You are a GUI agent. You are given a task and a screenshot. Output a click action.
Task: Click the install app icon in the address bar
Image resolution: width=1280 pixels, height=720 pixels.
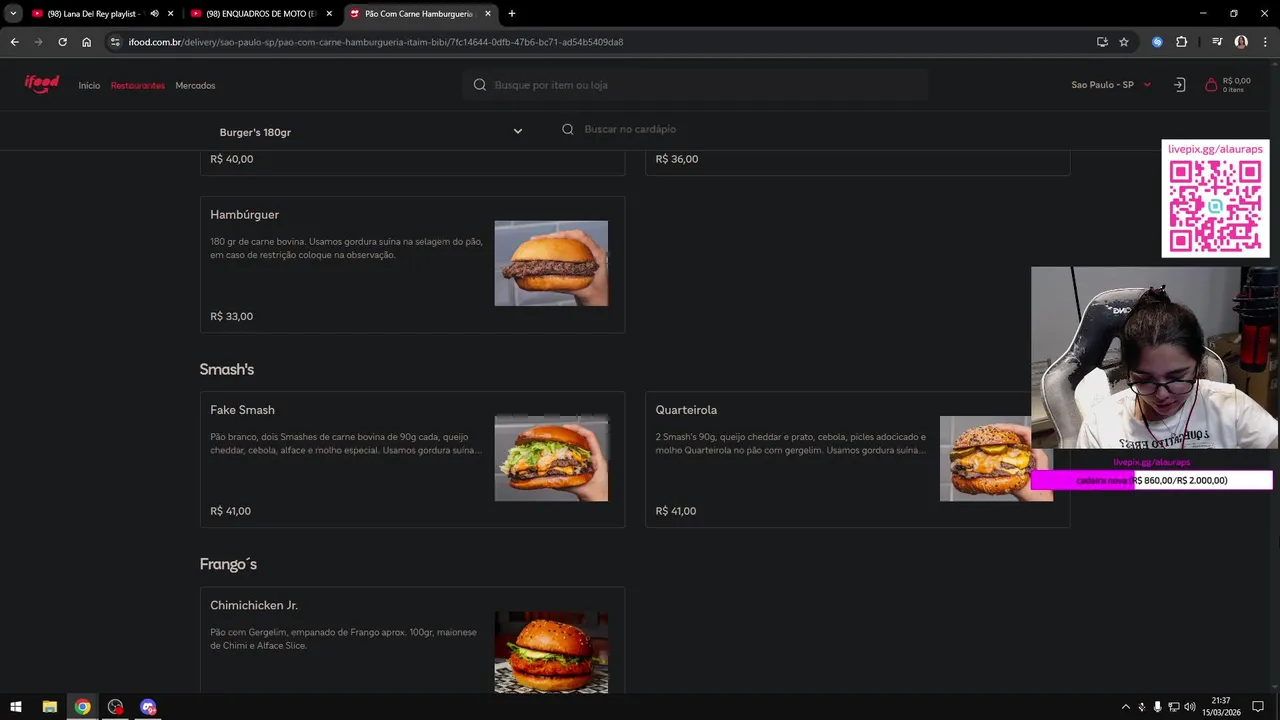(1102, 42)
